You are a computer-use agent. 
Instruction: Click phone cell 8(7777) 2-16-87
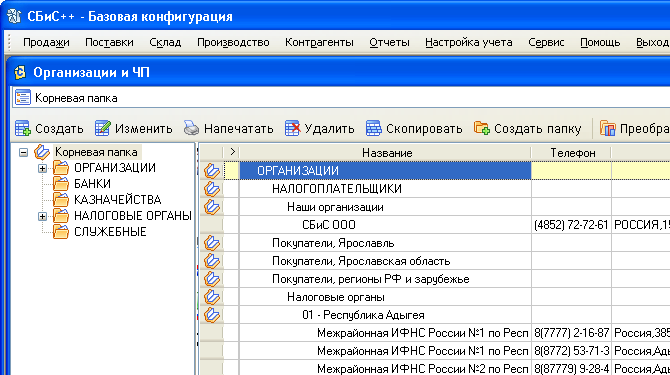point(571,333)
